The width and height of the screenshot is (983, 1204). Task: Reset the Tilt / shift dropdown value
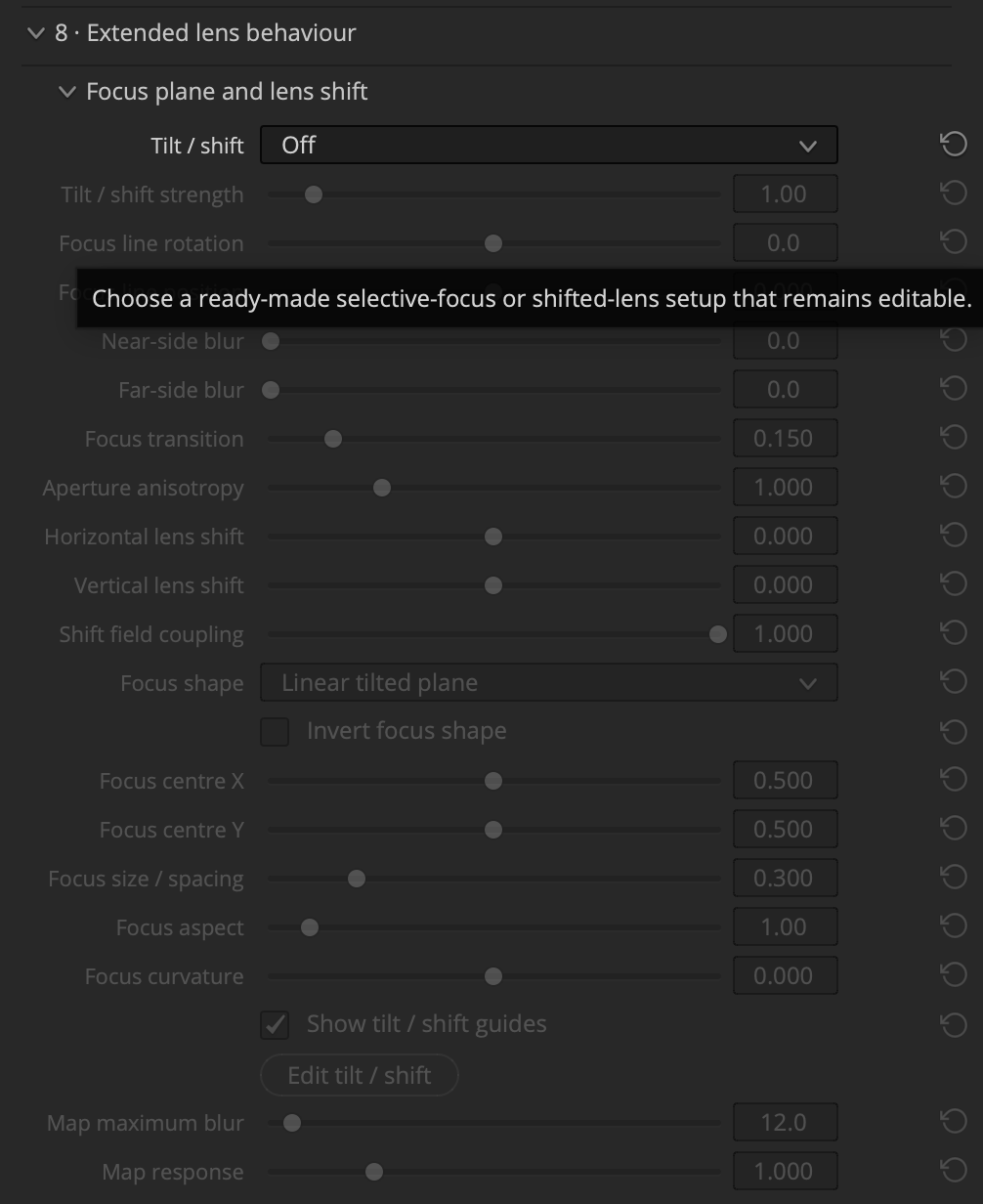click(954, 145)
